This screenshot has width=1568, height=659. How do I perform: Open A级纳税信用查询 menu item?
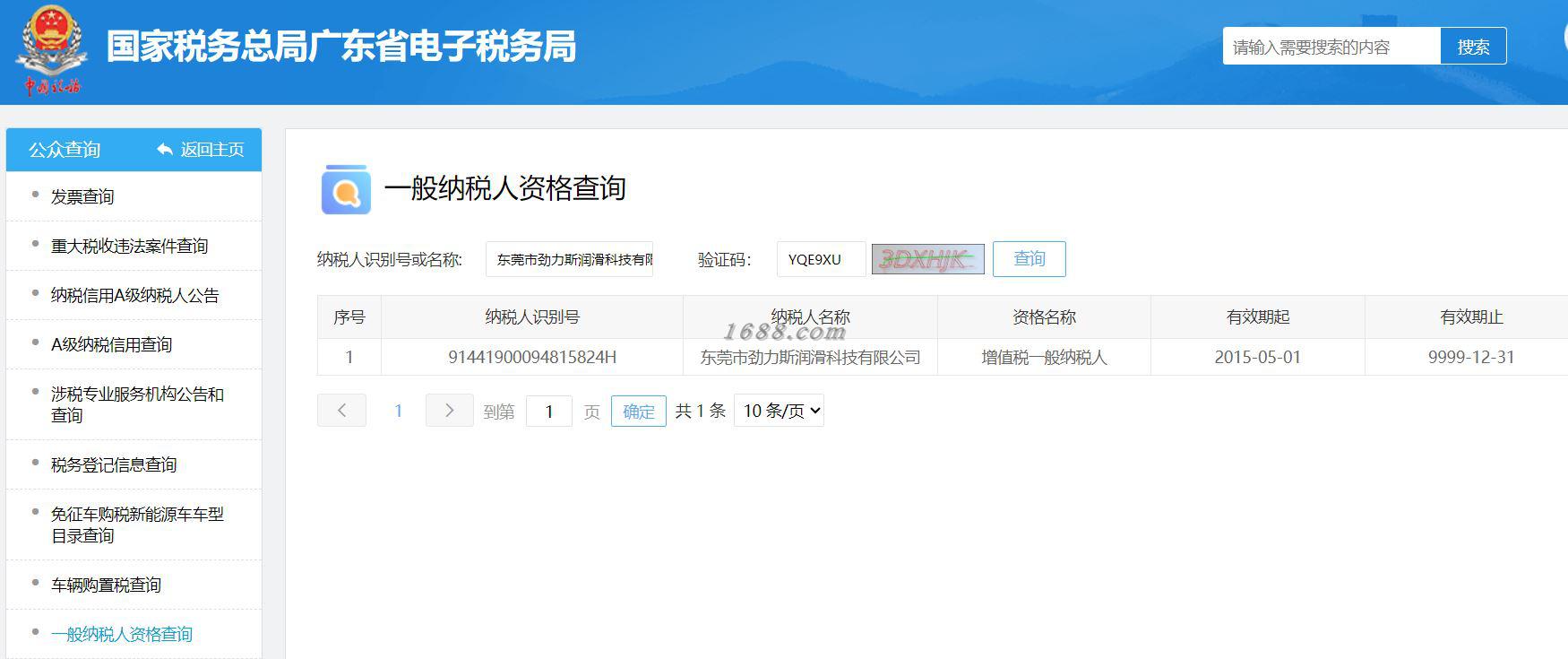point(111,344)
